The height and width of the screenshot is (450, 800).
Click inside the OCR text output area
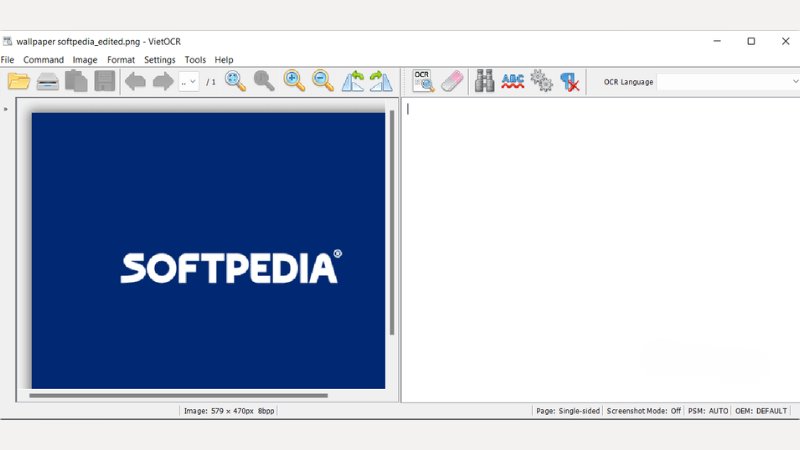tap(600, 250)
